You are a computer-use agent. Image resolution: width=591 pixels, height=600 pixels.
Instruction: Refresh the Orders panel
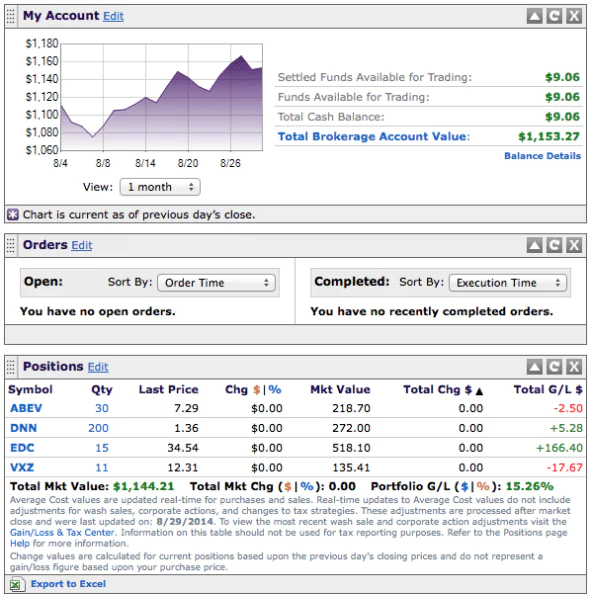[554, 245]
